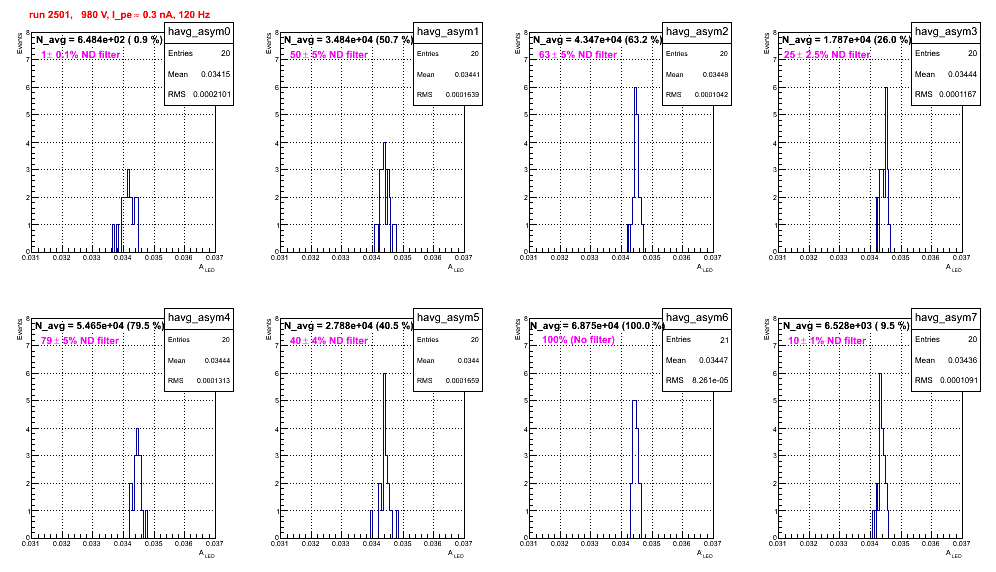This screenshot has width=996, height=572.
Task: Click N_avg = 4.347e+04 (63.2 %) label
Action: tap(597, 39)
